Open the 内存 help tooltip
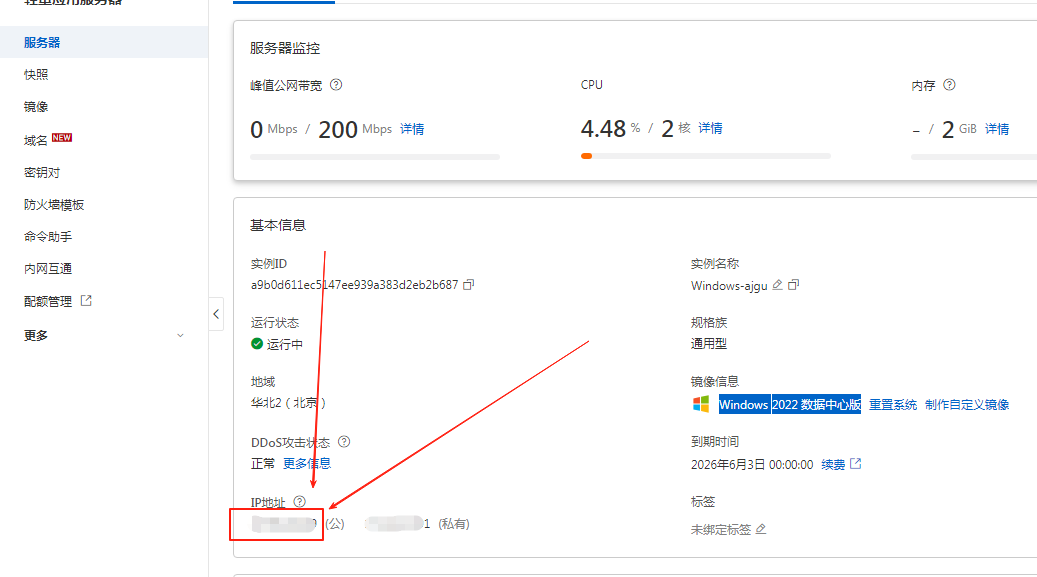Image resolution: width=1037 pixels, height=577 pixels. pos(949,85)
